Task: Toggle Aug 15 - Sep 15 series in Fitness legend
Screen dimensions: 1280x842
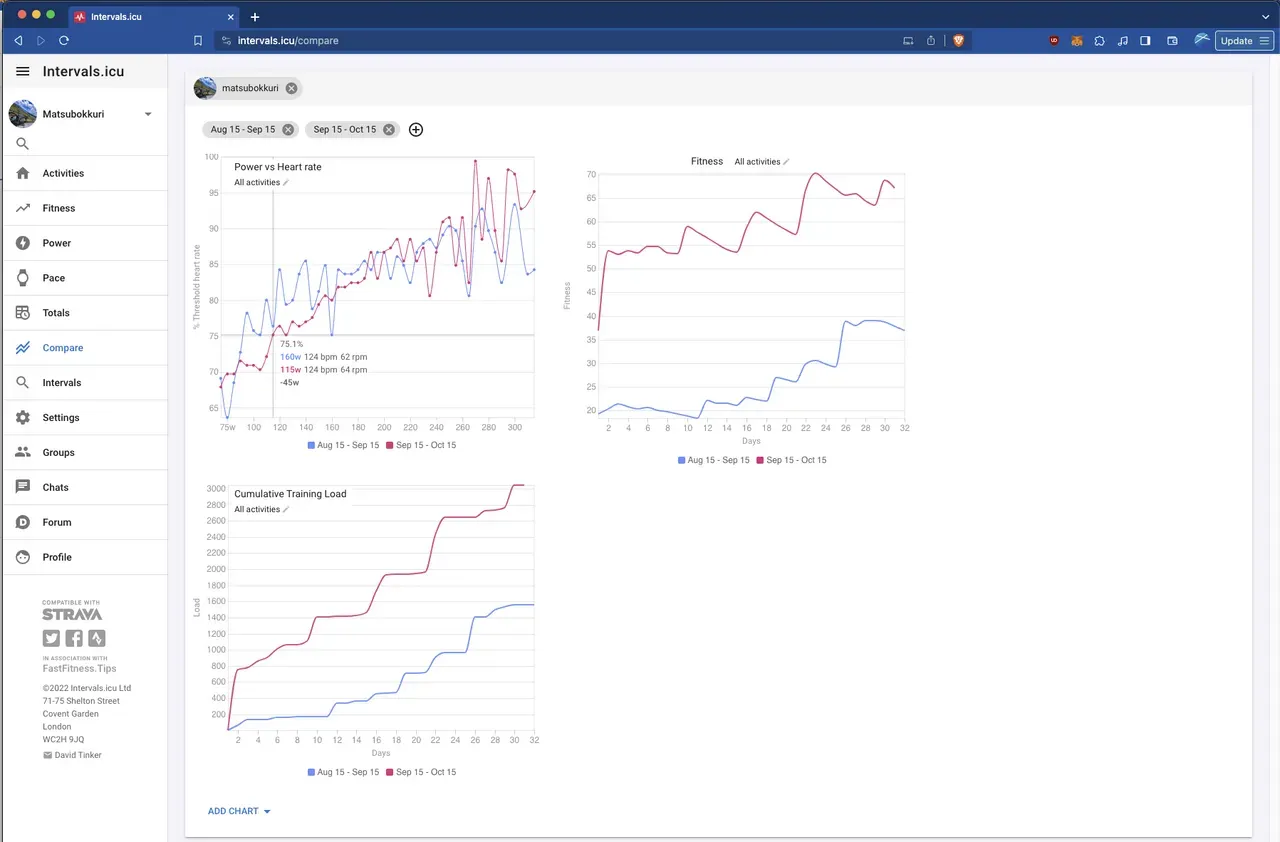Action: coord(714,460)
